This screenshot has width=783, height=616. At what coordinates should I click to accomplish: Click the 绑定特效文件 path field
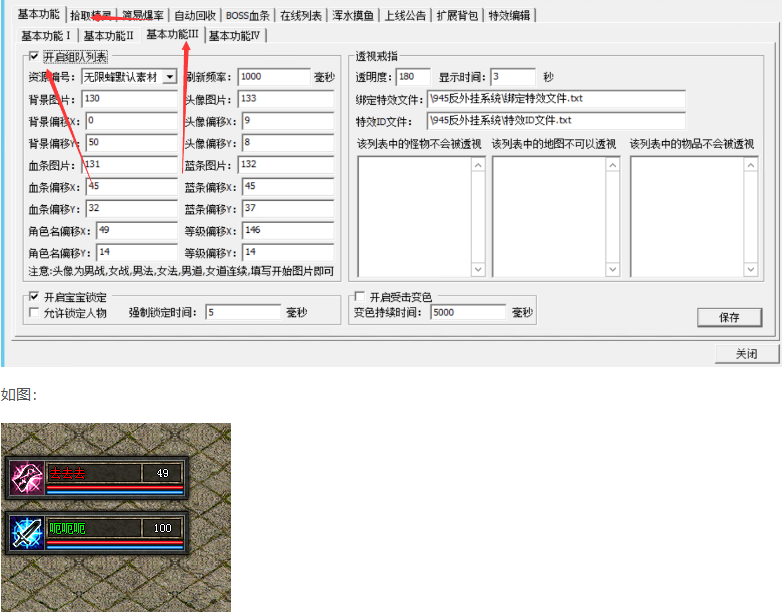pos(555,99)
